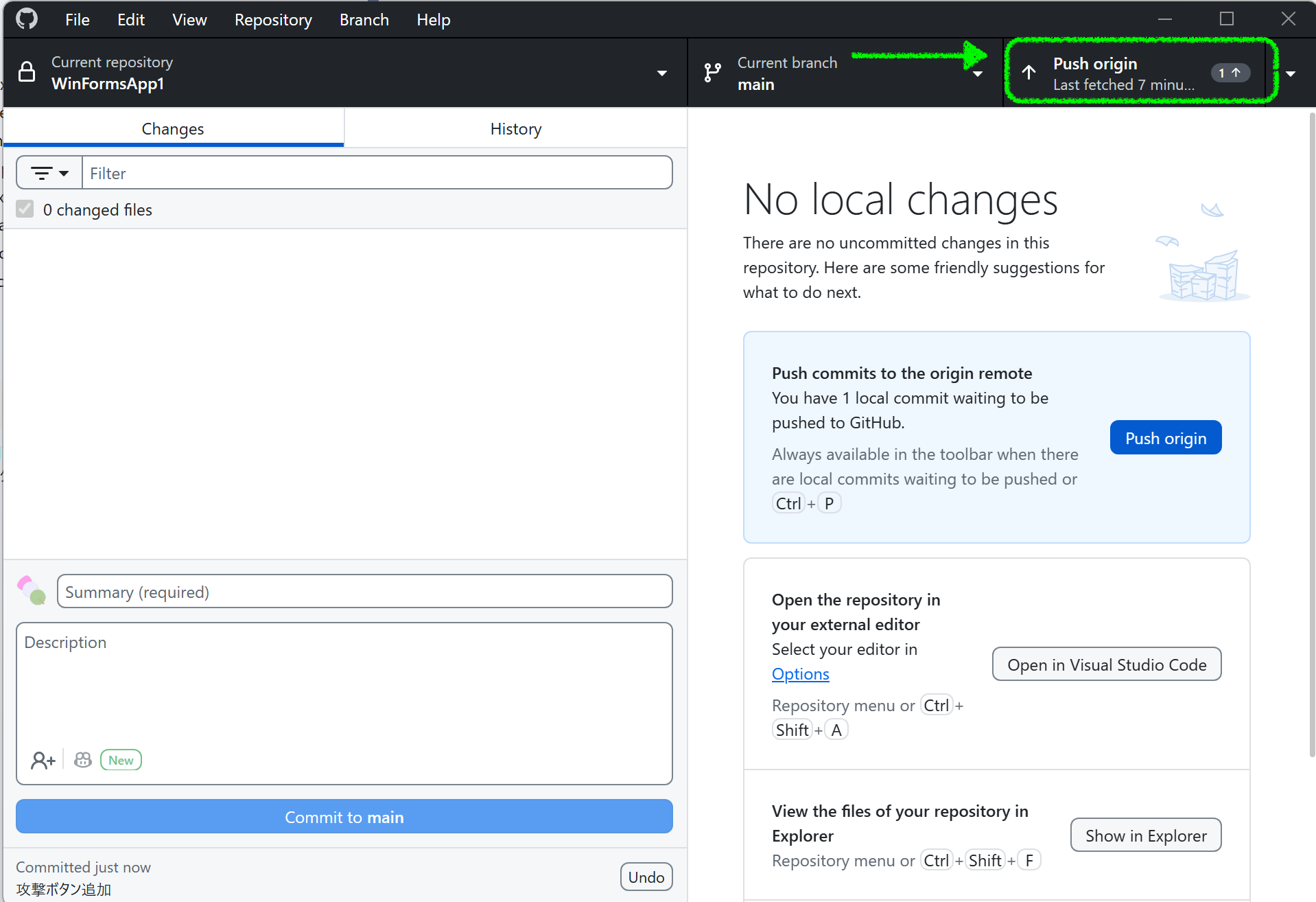Click the 'Committed just now' text
Screen dimensions: 1316x902
click(x=83, y=867)
